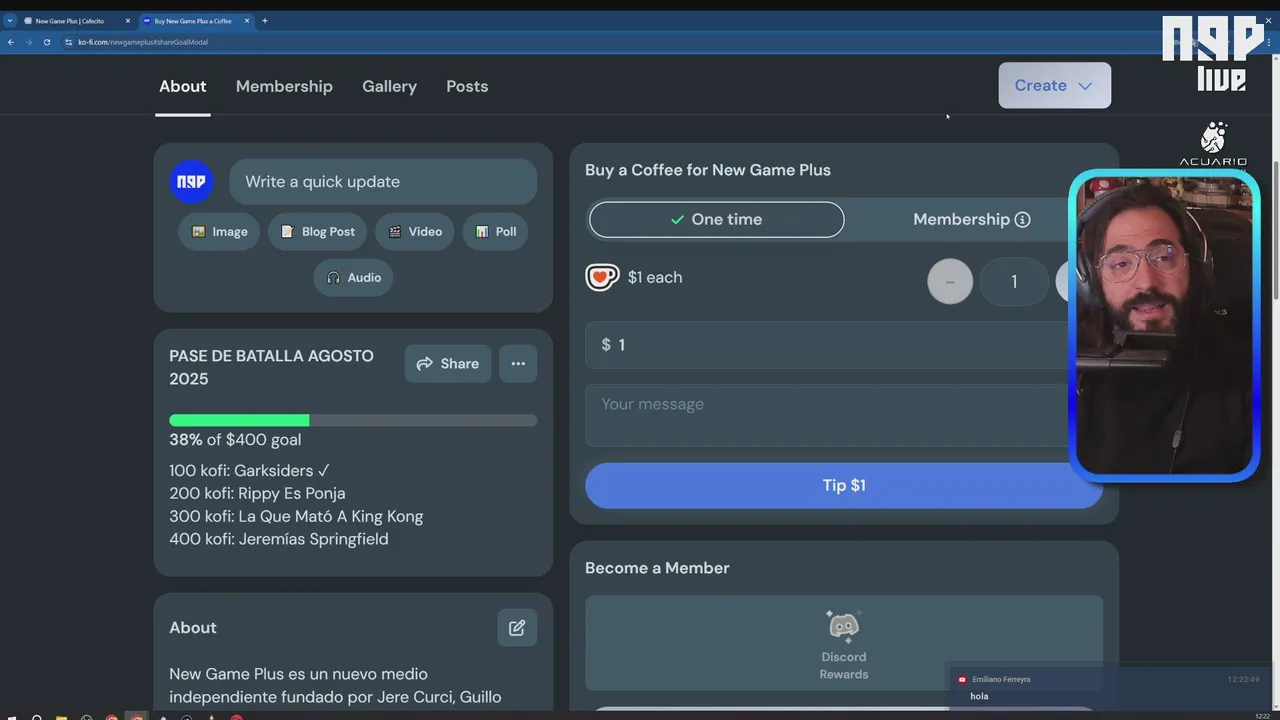Add an Audio post

(x=353, y=277)
